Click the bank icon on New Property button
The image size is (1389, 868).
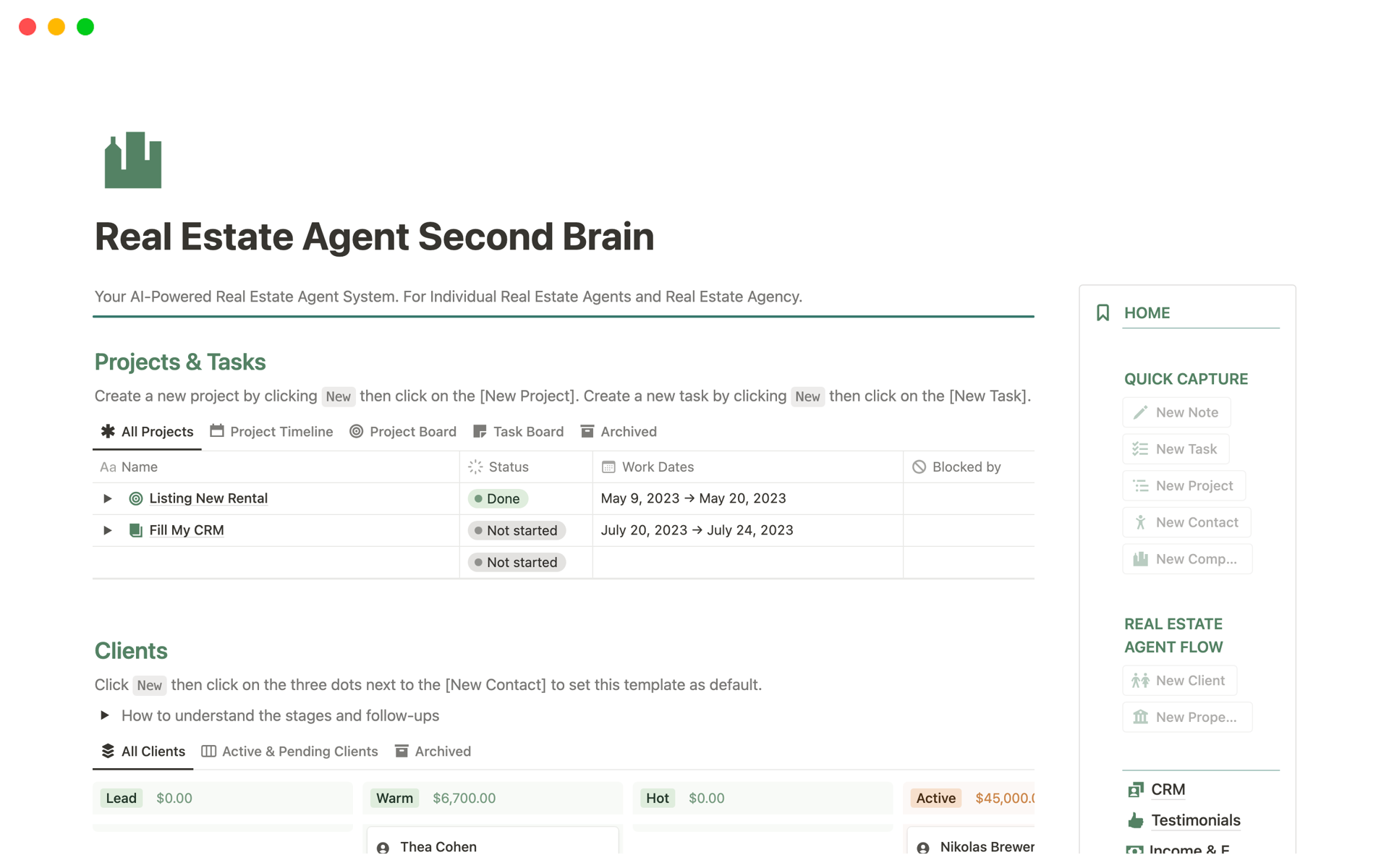click(x=1140, y=717)
